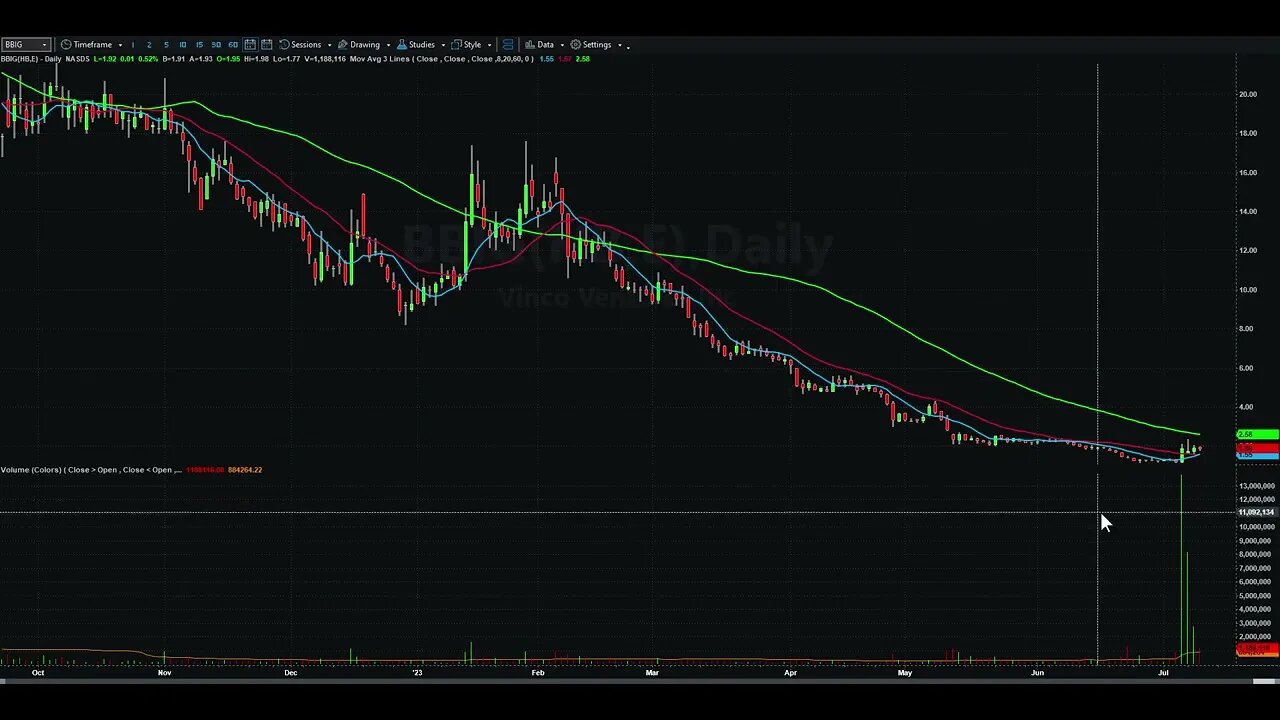Select the 1-minute interval button
Viewport: 1280px width, 720px height.
click(x=133, y=45)
